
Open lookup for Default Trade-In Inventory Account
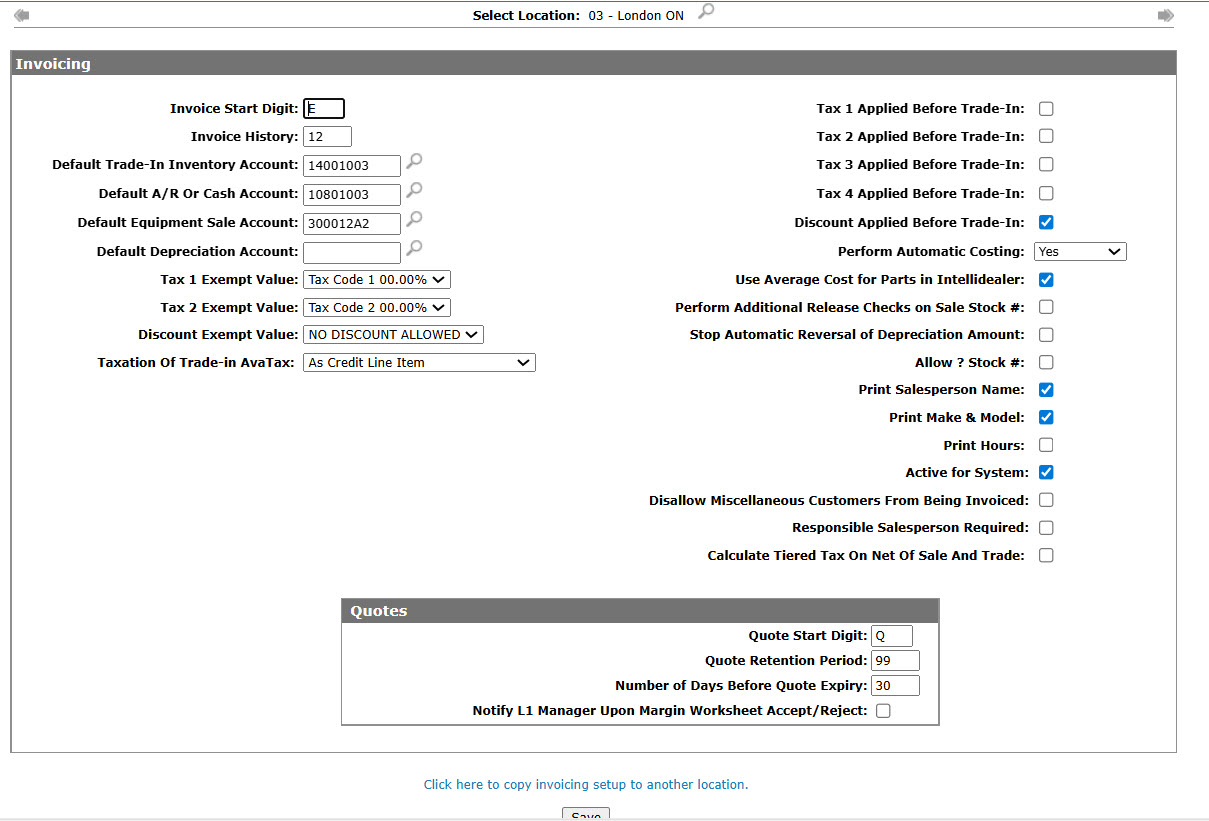(414, 161)
